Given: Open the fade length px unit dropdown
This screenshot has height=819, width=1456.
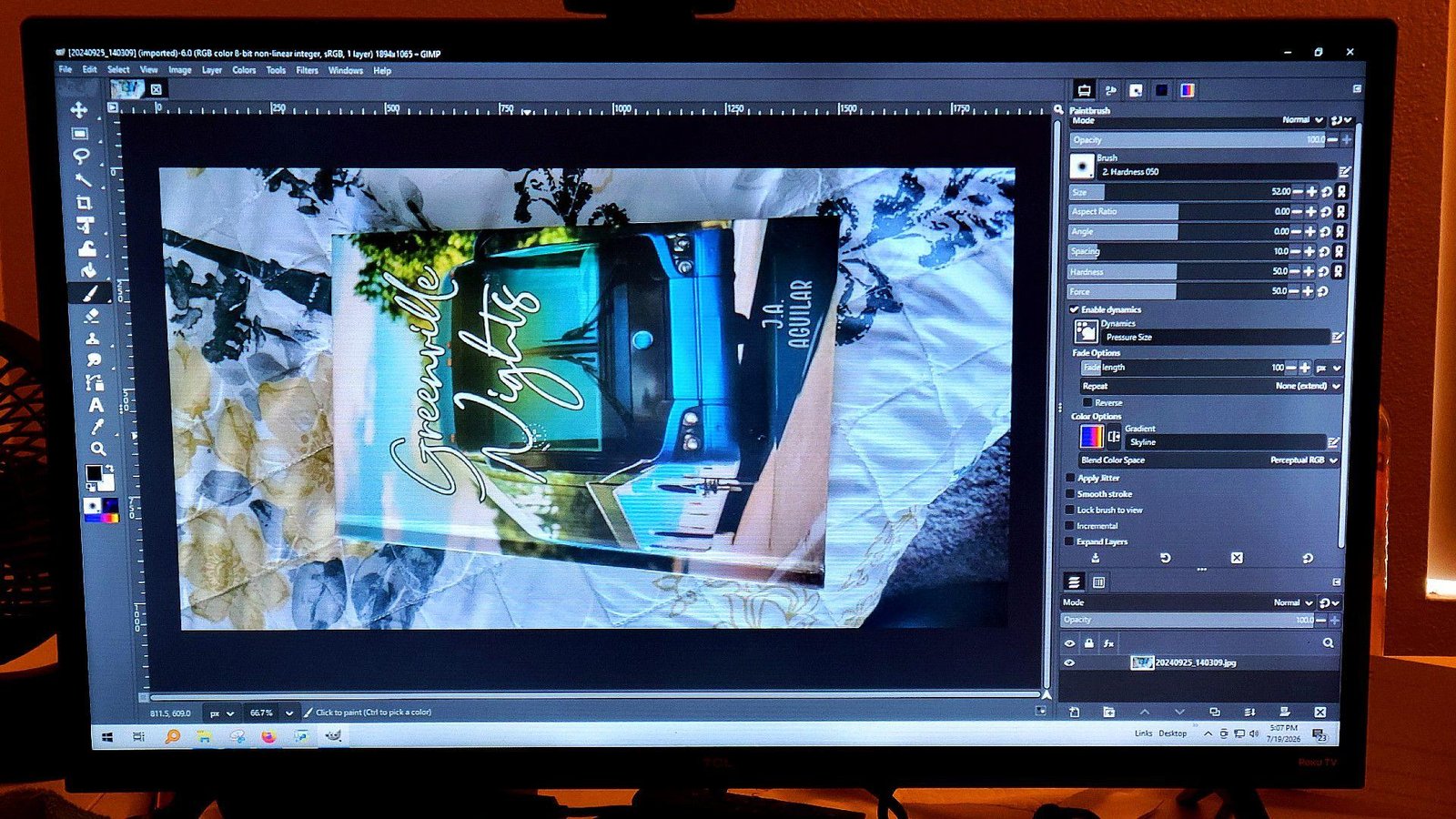Looking at the screenshot, I should [1328, 368].
